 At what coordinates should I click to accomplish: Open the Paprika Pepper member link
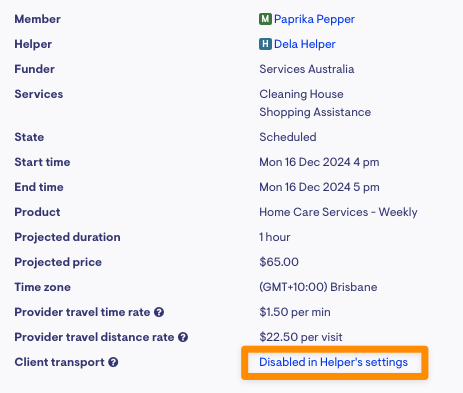pyautogui.click(x=314, y=19)
